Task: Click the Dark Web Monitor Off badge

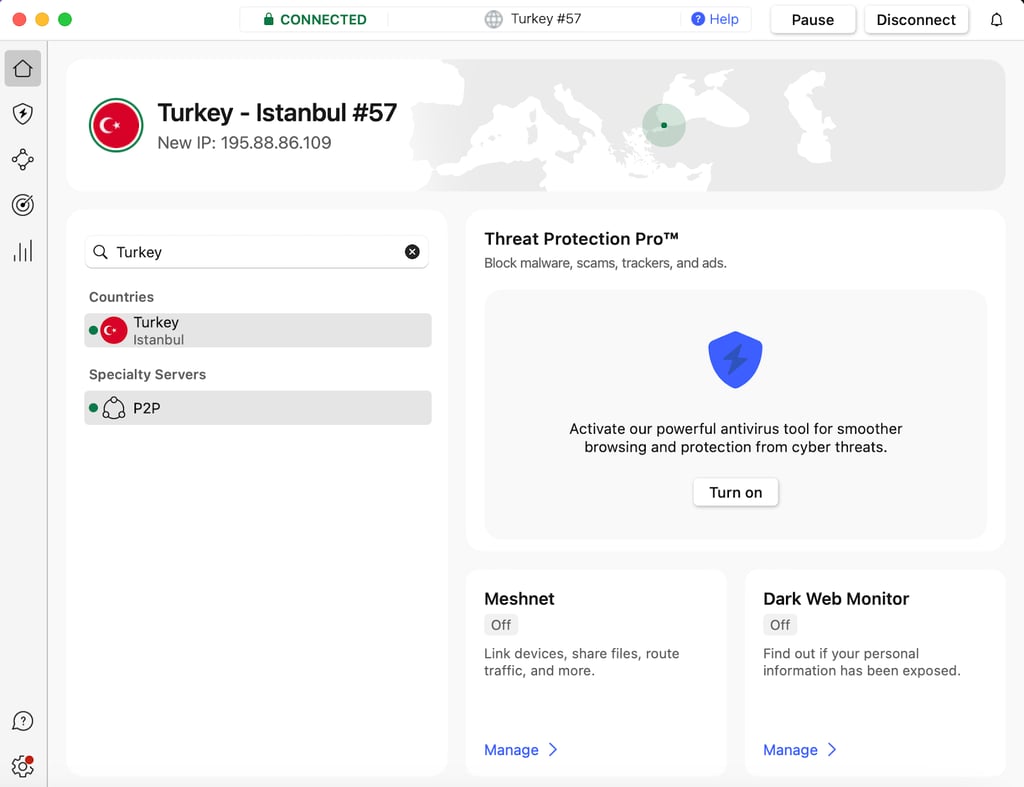Action: [x=780, y=625]
